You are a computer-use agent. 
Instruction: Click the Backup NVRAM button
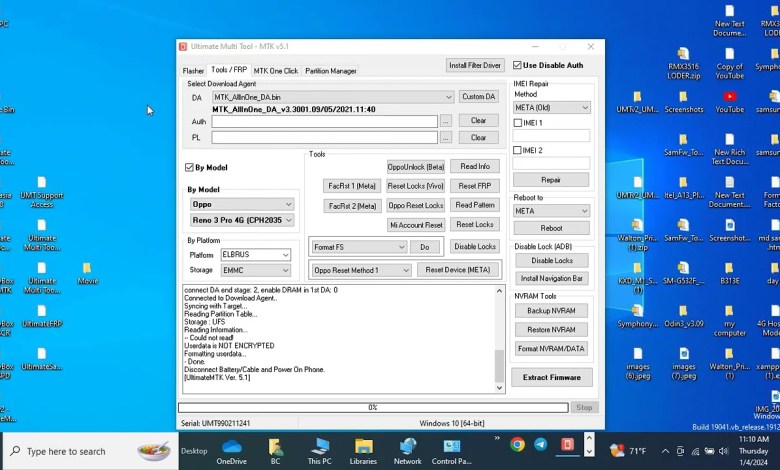coord(551,310)
